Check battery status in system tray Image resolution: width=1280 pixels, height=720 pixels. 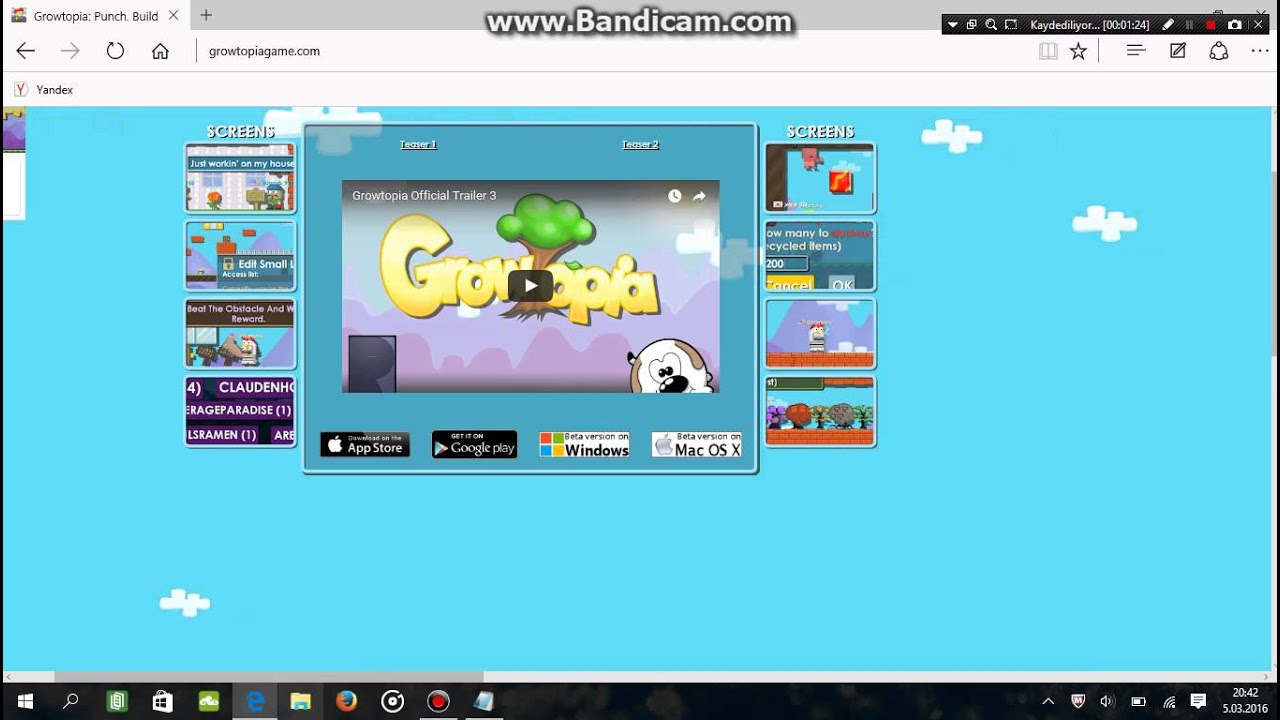coord(1138,701)
